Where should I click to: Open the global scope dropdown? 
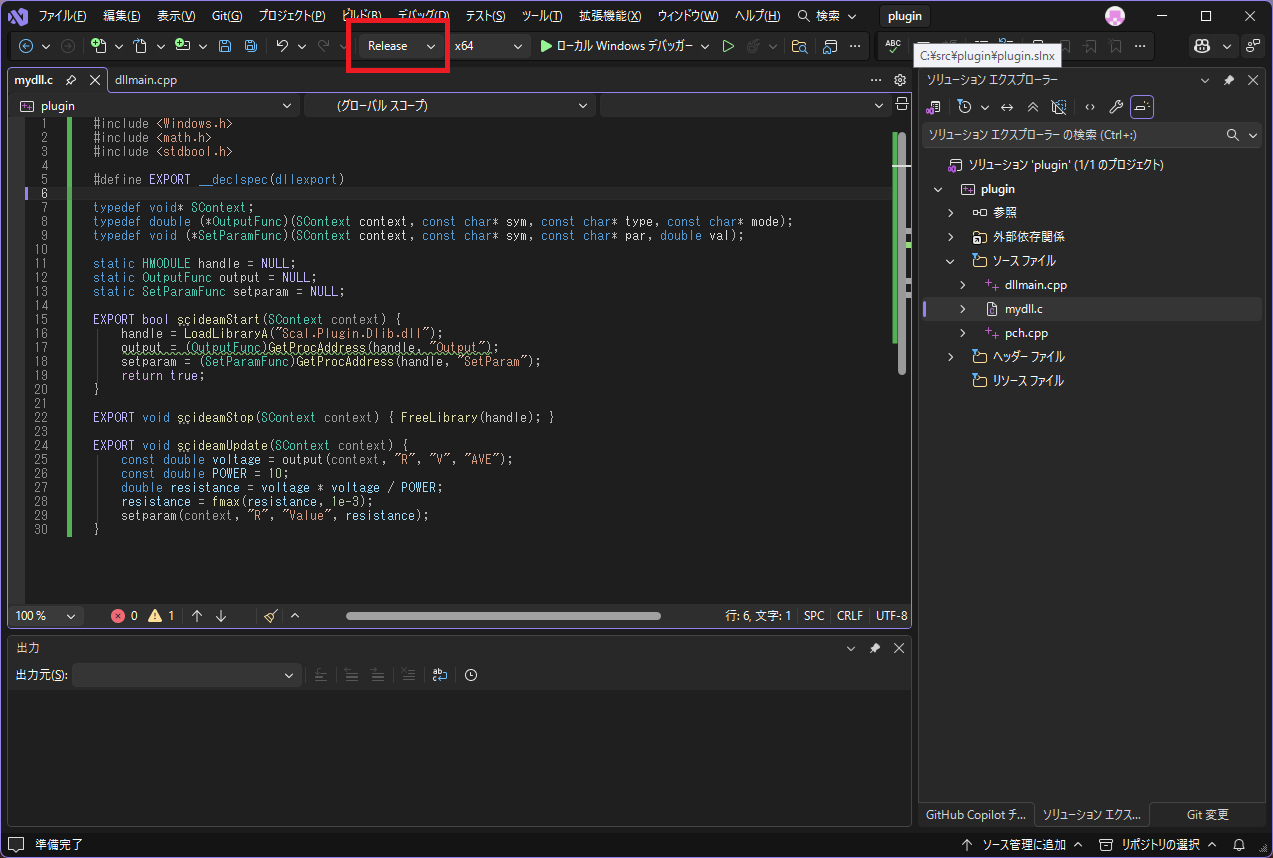449,105
